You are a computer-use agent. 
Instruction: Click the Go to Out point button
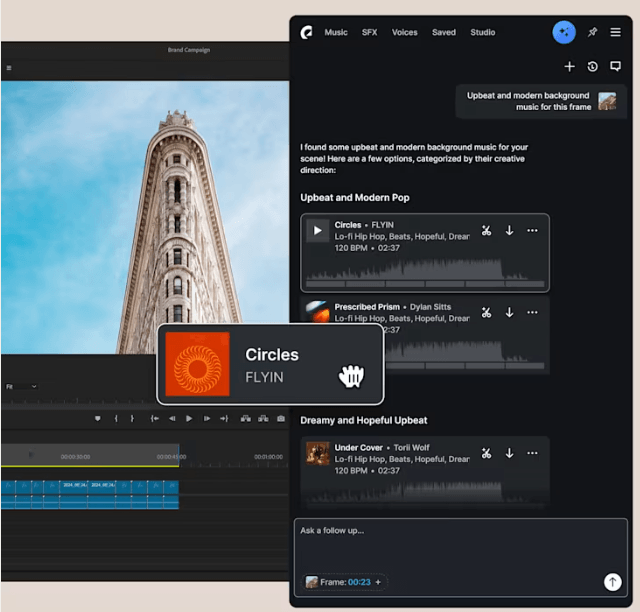(x=224, y=418)
